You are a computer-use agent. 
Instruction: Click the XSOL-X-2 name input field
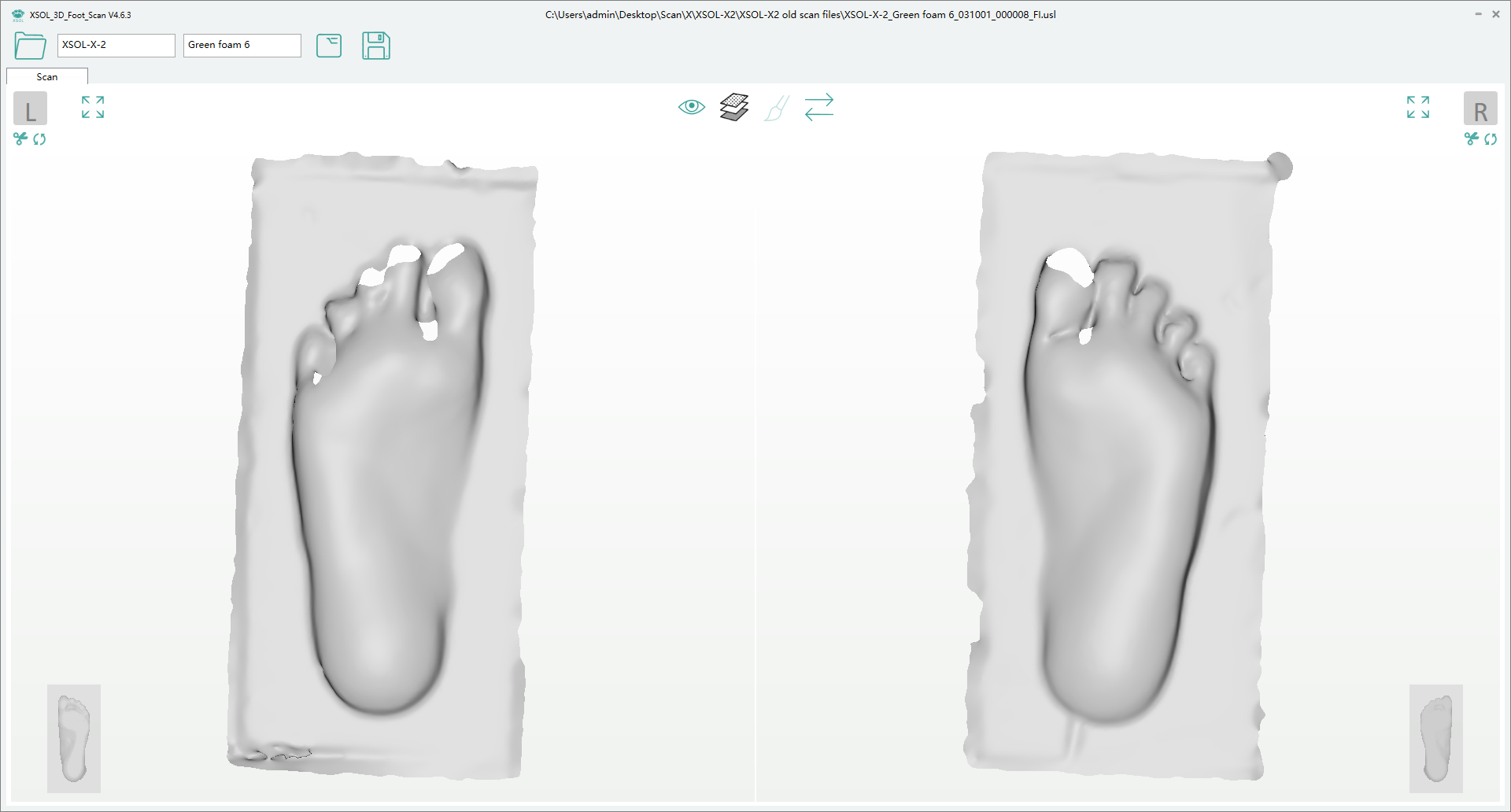point(116,45)
